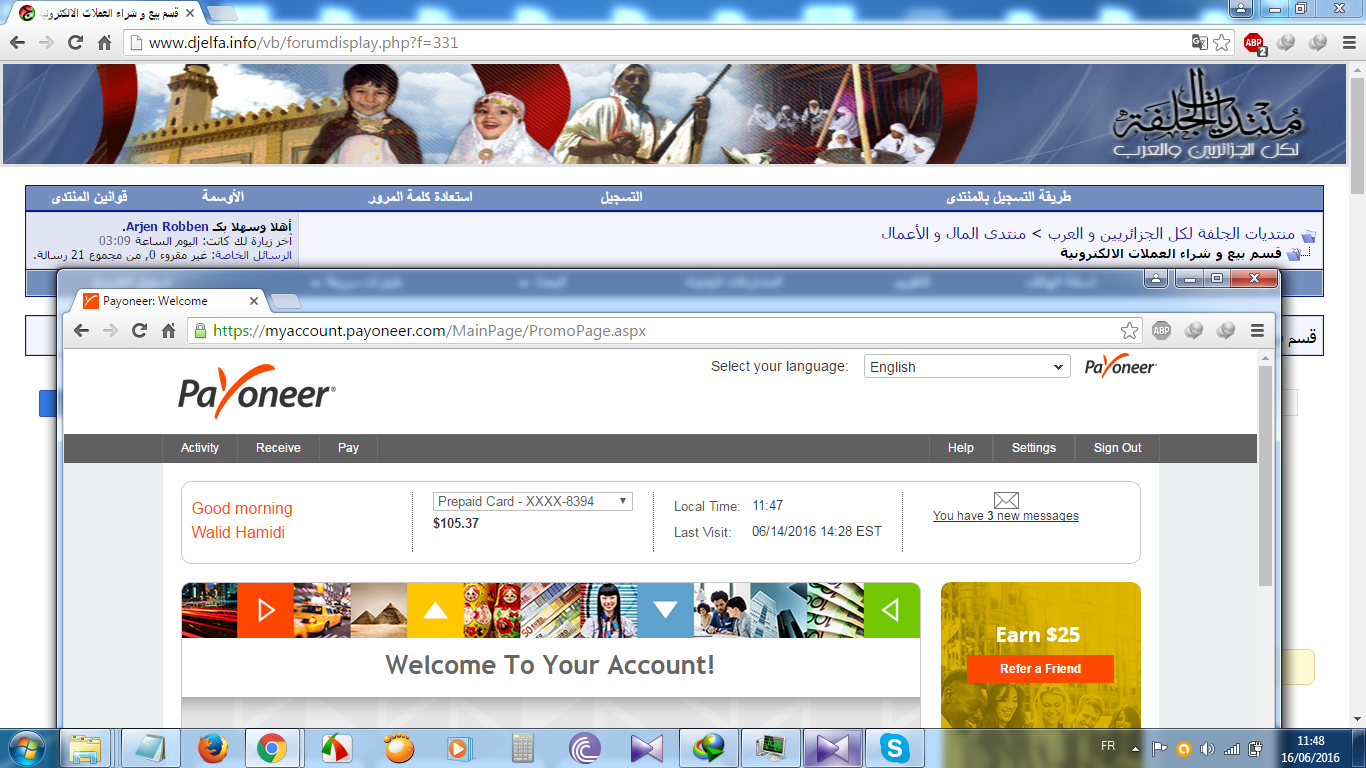This screenshot has height=768, width=1366.
Task: Reload the Payoneer page
Action: tap(140, 330)
